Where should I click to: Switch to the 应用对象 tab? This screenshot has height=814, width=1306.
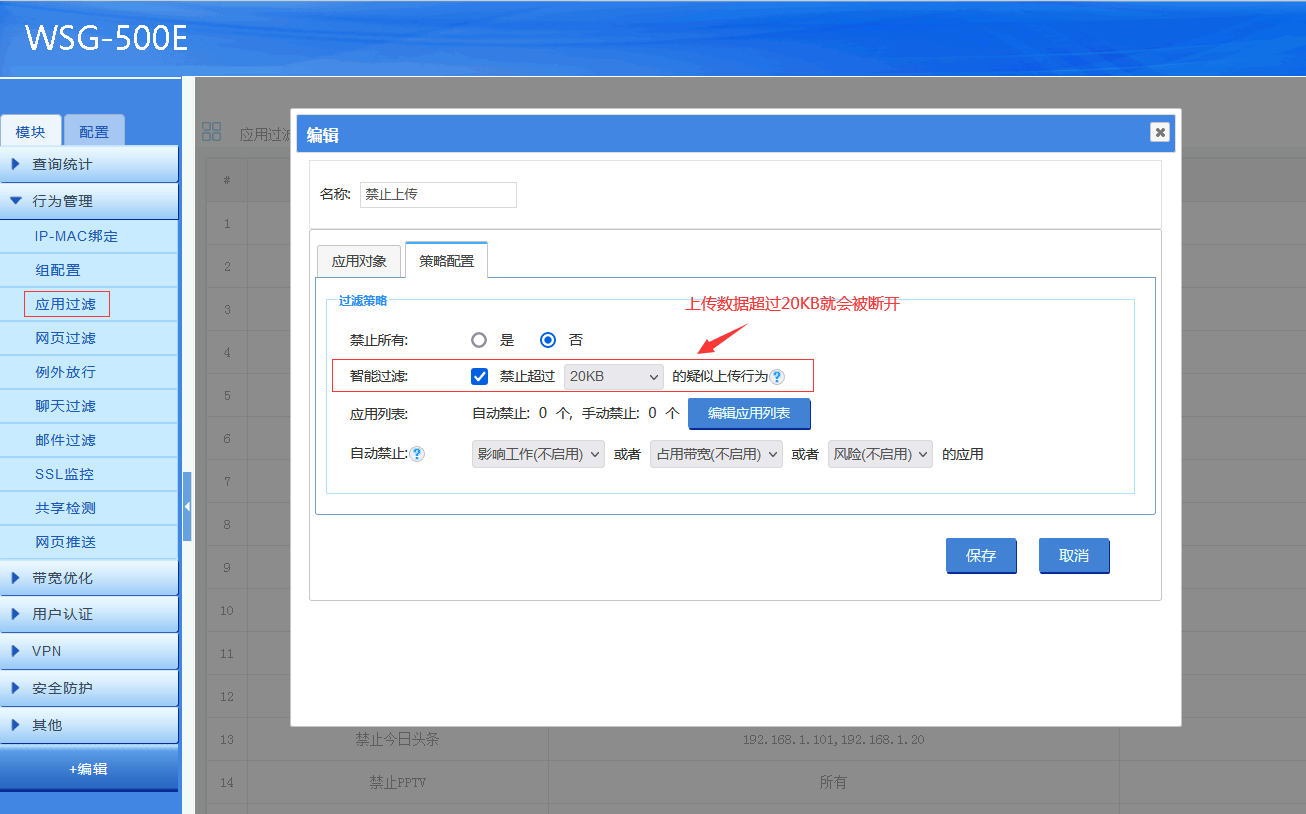click(x=359, y=261)
